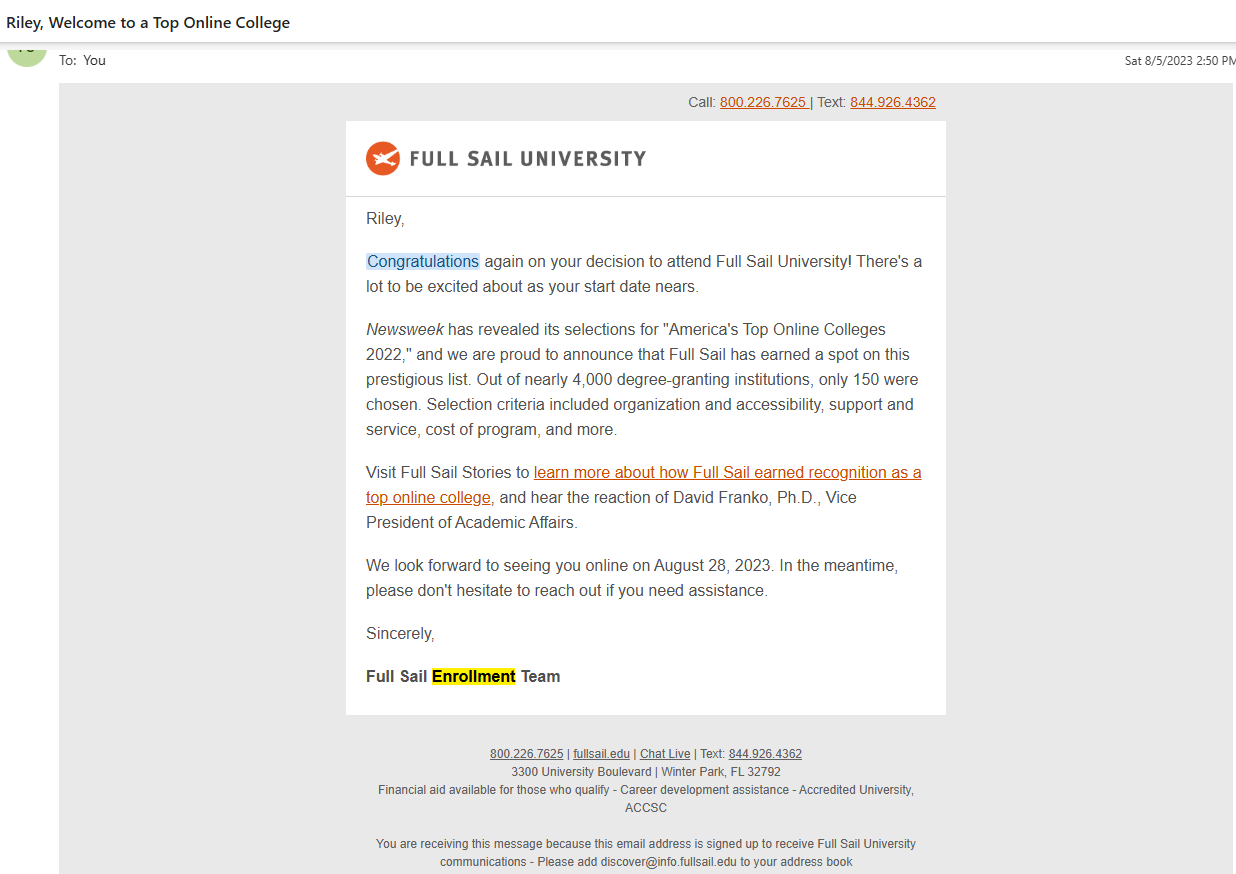
Task: Open the "learn more about how Full Sail" link
Action: pos(727,472)
